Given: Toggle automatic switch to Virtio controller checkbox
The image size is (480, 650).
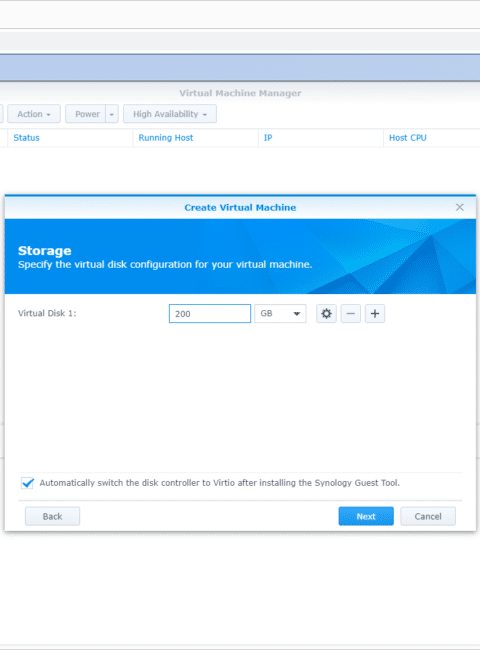Looking at the screenshot, I should tap(27, 483).
